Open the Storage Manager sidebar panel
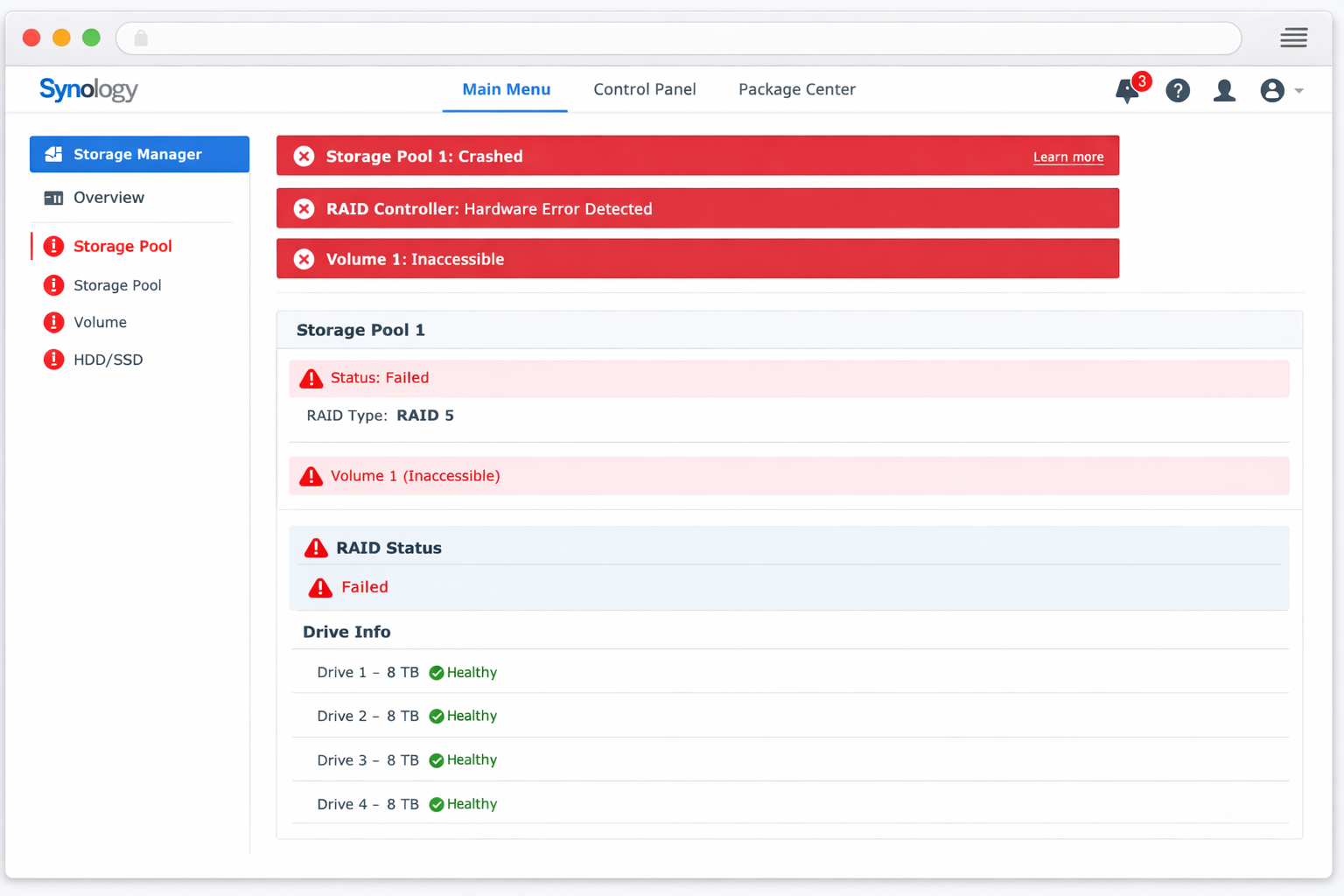Screen dimensions: 1344x896 138,154
